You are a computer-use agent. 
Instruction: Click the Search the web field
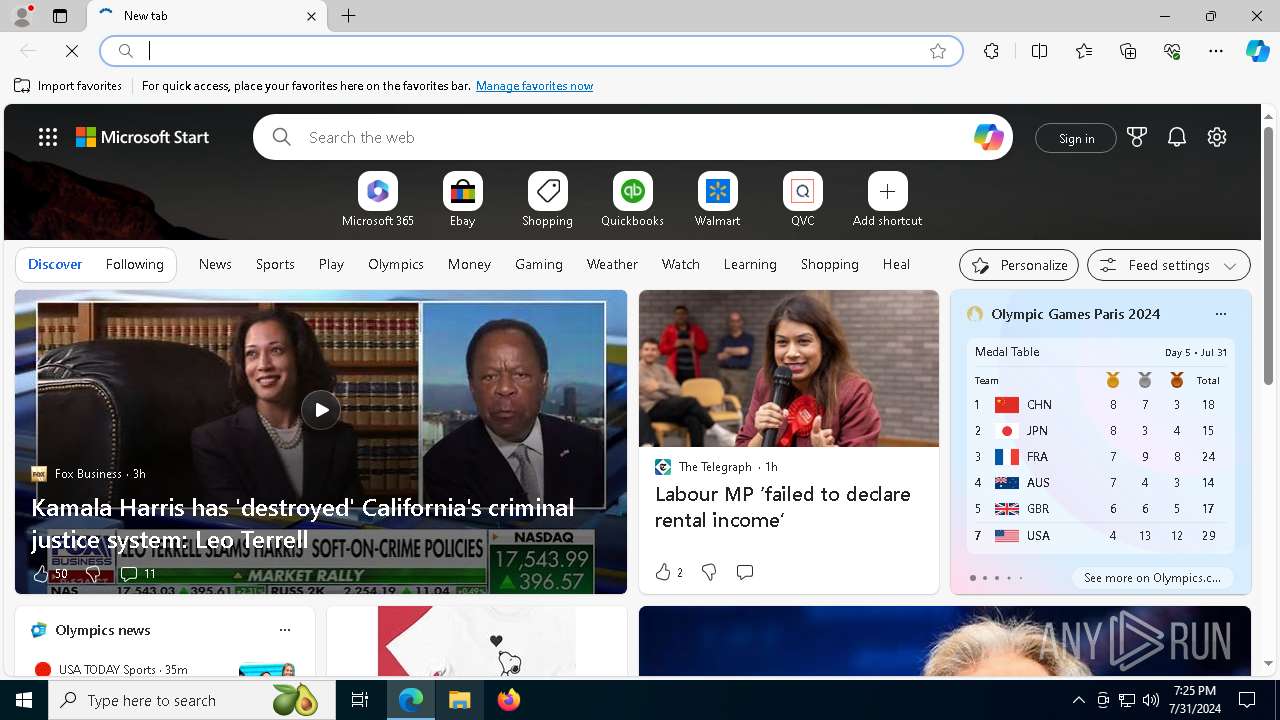pyautogui.click(x=632, y=137)
